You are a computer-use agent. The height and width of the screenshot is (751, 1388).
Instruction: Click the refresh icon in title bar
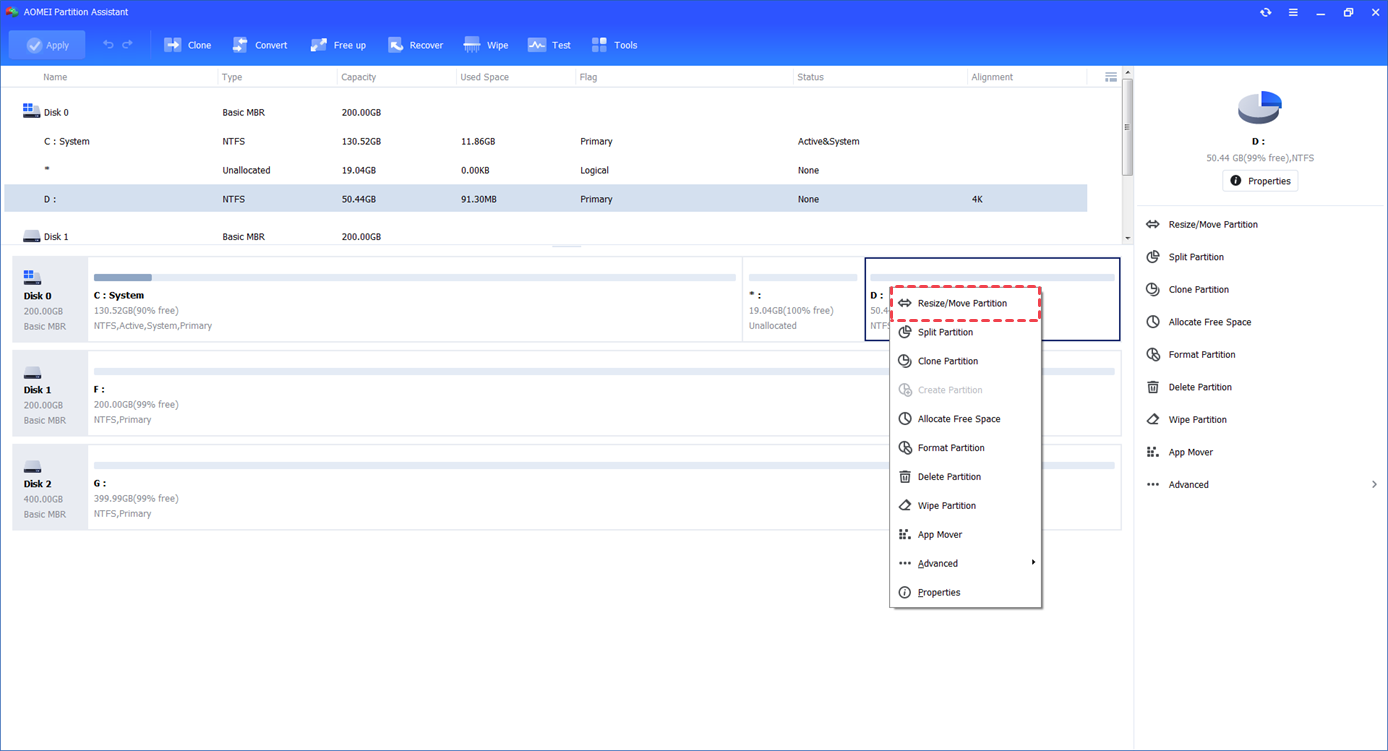1265,12
